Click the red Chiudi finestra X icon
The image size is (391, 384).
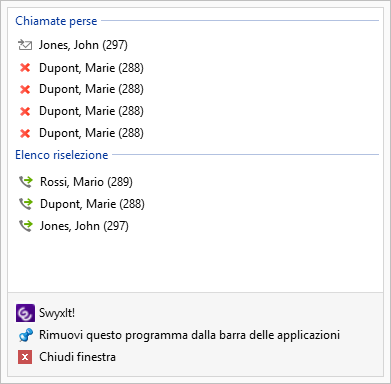[x=25, y=357]
